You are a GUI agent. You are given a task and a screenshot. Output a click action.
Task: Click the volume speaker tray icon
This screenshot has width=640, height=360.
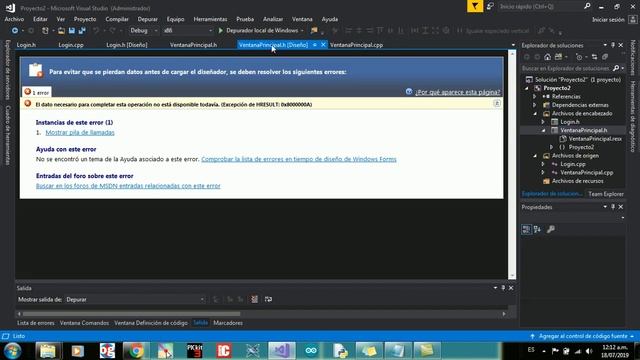pyautogui.click(x=589, y=351)
